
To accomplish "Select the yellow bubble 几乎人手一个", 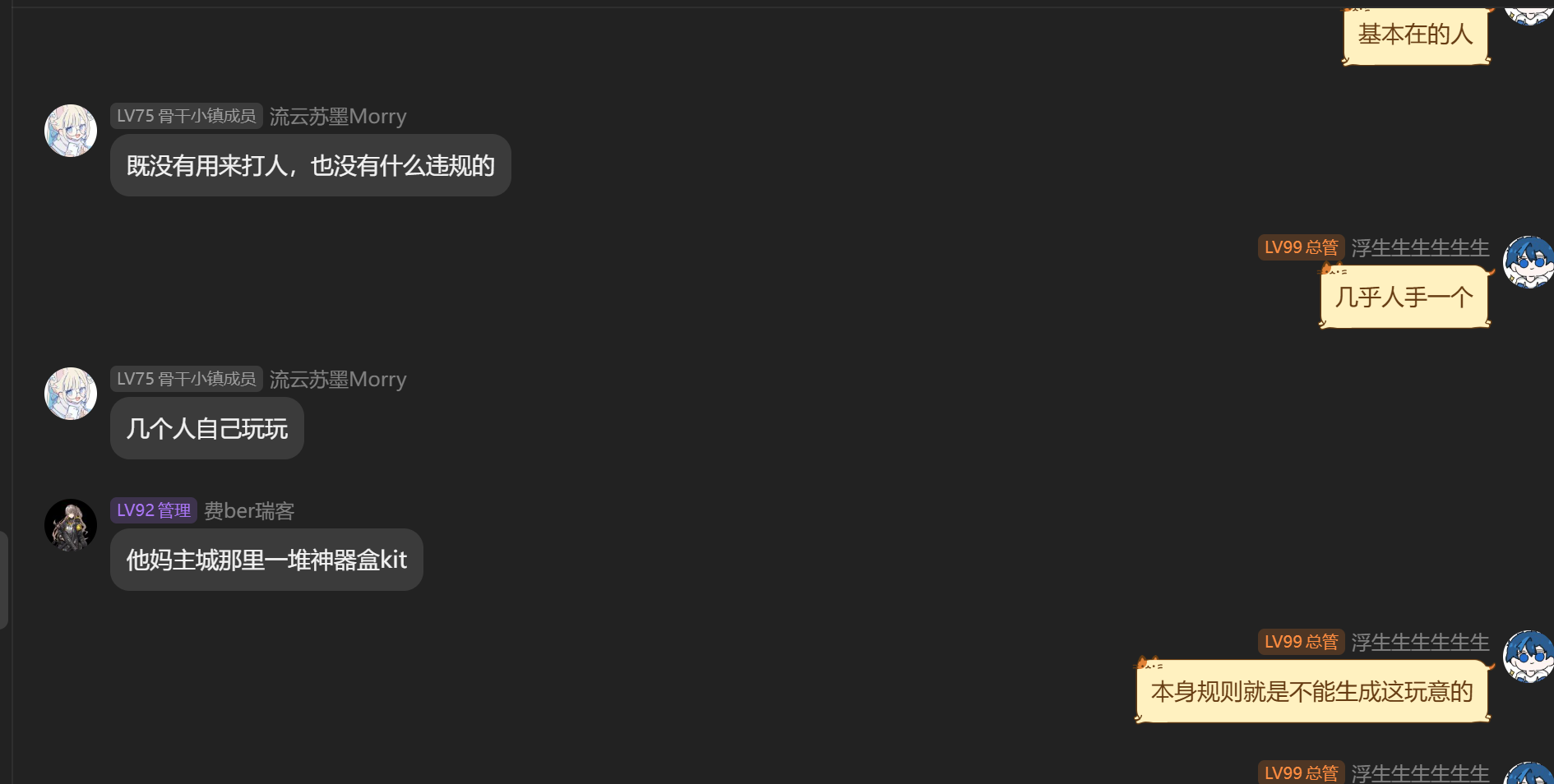I will 1404,297.
